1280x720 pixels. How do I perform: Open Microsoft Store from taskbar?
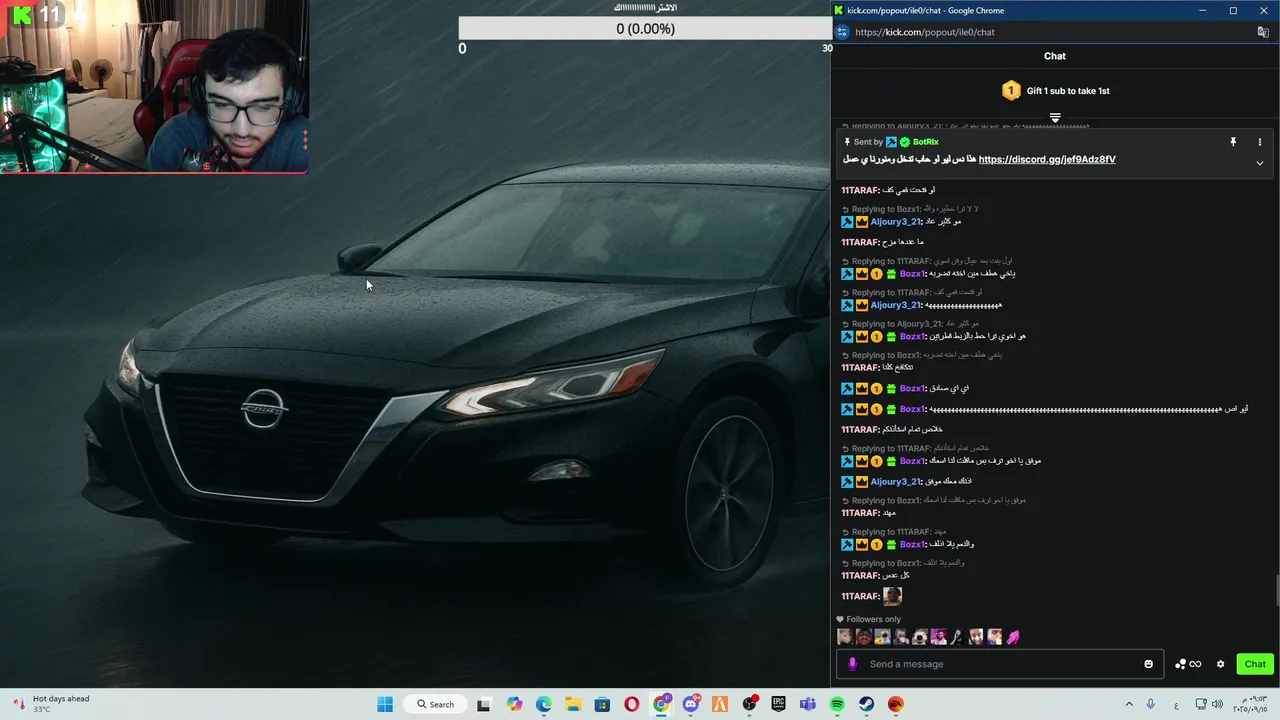click(602, 704)
